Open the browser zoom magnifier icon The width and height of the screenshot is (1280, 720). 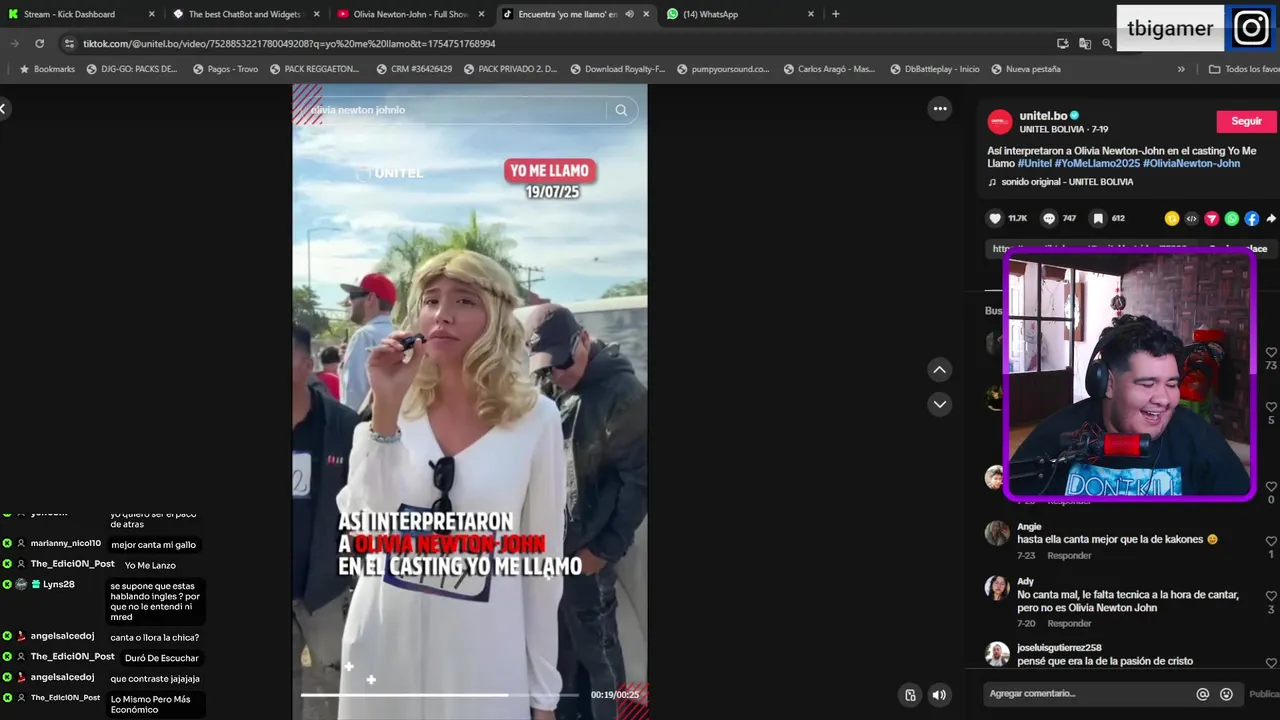pyautogui.click(x=1107, y=43)
